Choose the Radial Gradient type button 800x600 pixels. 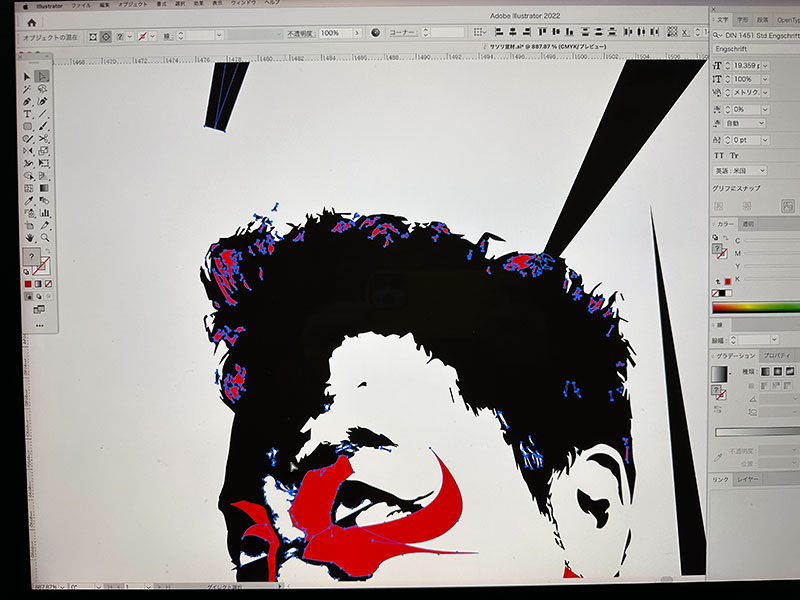coord(778,371)
